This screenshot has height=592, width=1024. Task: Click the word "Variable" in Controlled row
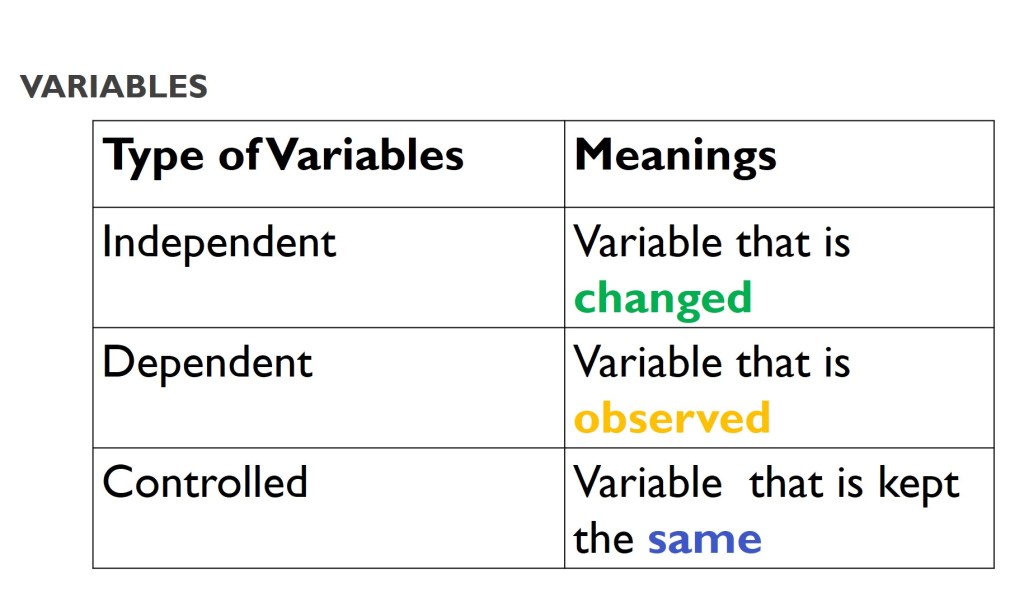(647, 483)
